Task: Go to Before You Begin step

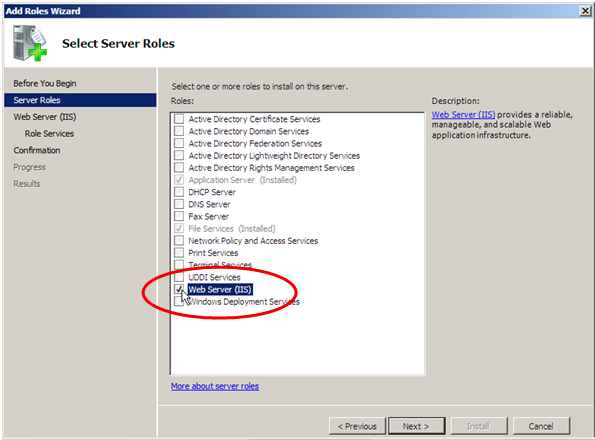Action: click(x=45, y=83)
